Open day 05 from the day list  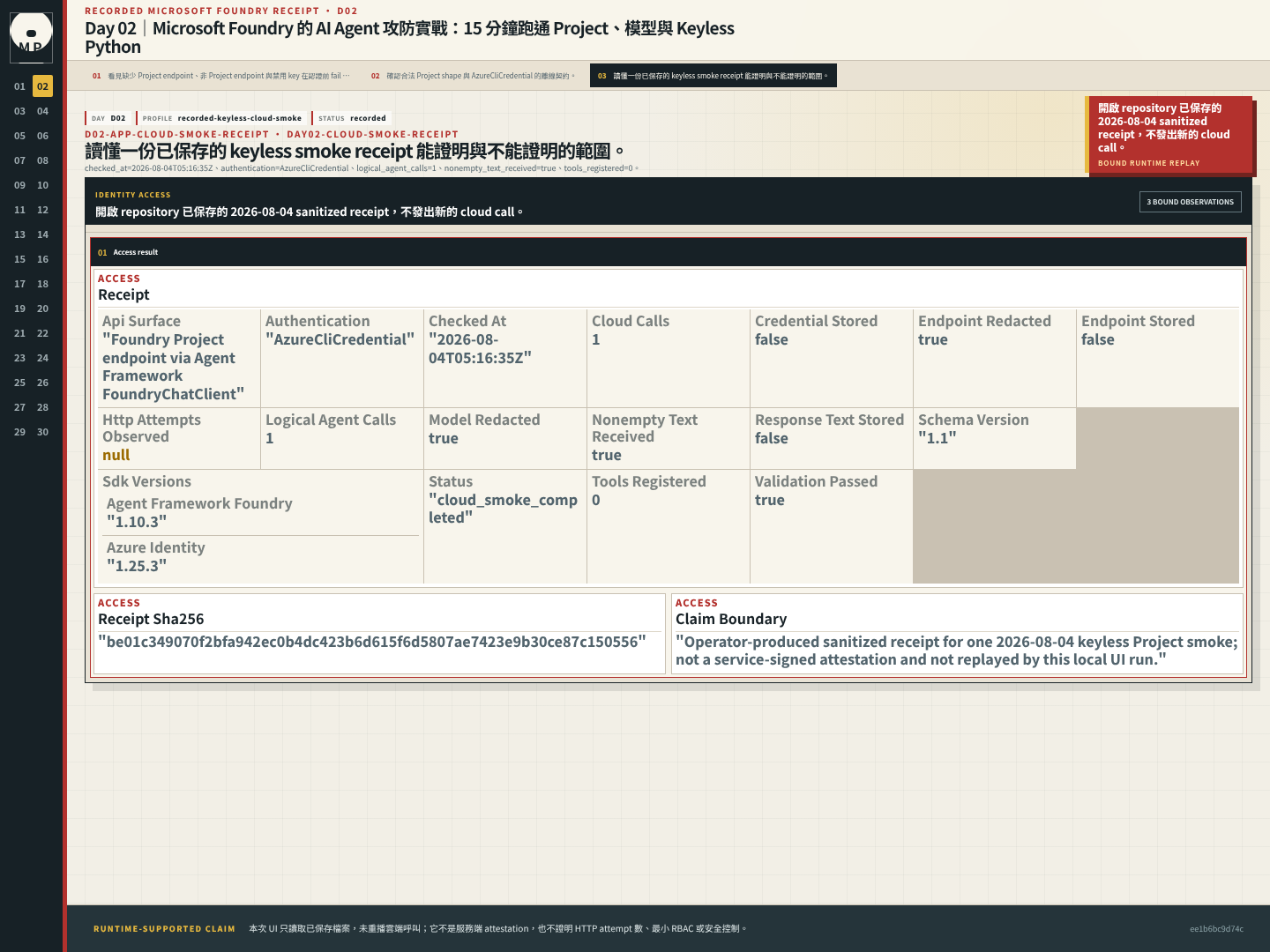pos(19,136)
